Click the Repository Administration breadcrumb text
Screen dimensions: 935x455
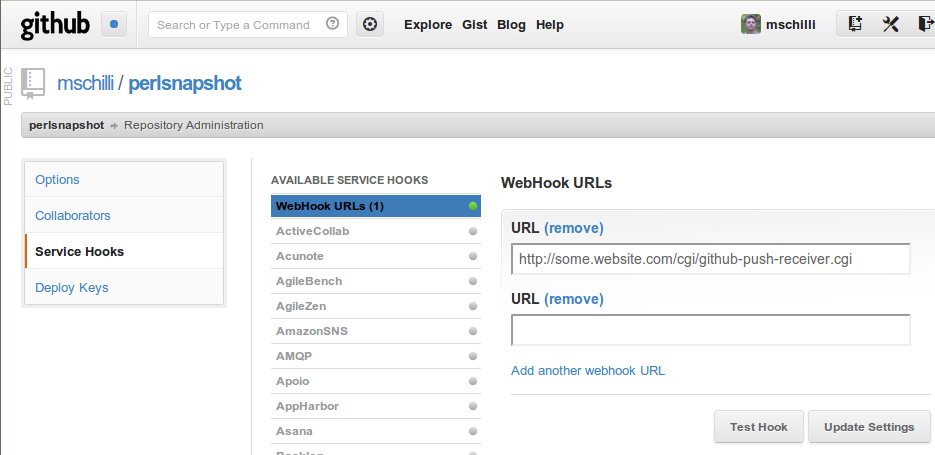[x=194, y=125]
